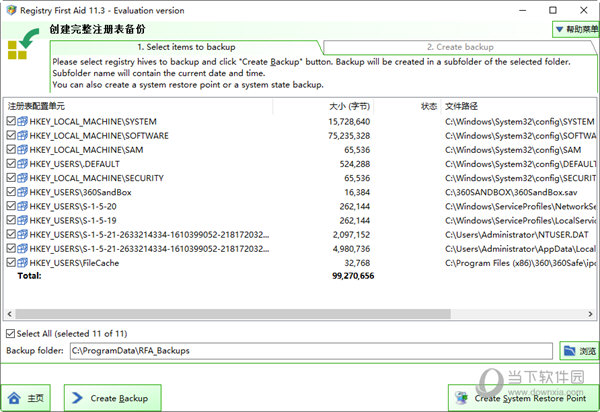This screenshot has height=412, width=600.
Task: Click the hive icon of the 2,097,152-byte row
Action: pos(23,234)
